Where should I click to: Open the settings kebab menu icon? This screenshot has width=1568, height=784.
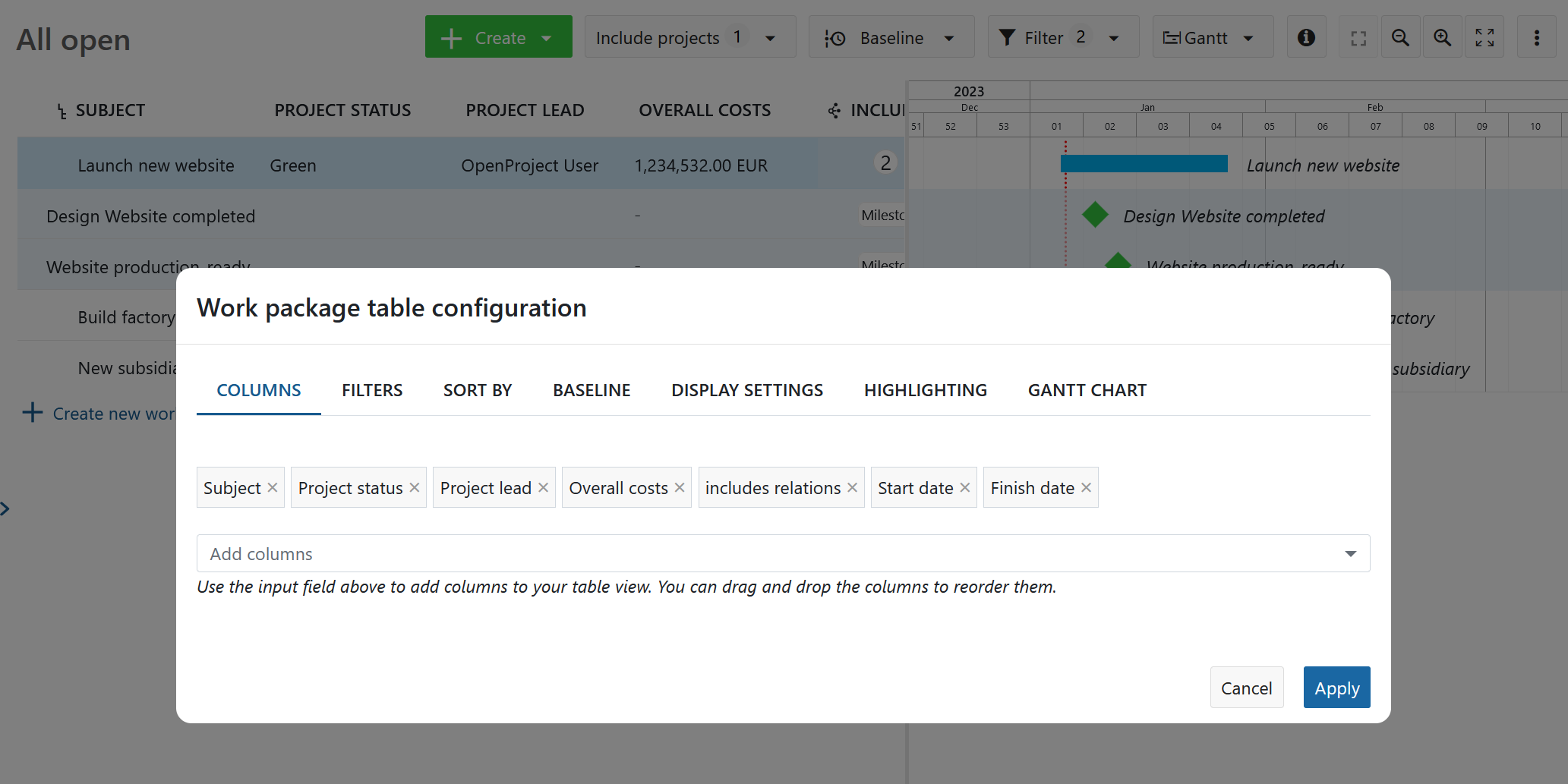point(1537,36)
